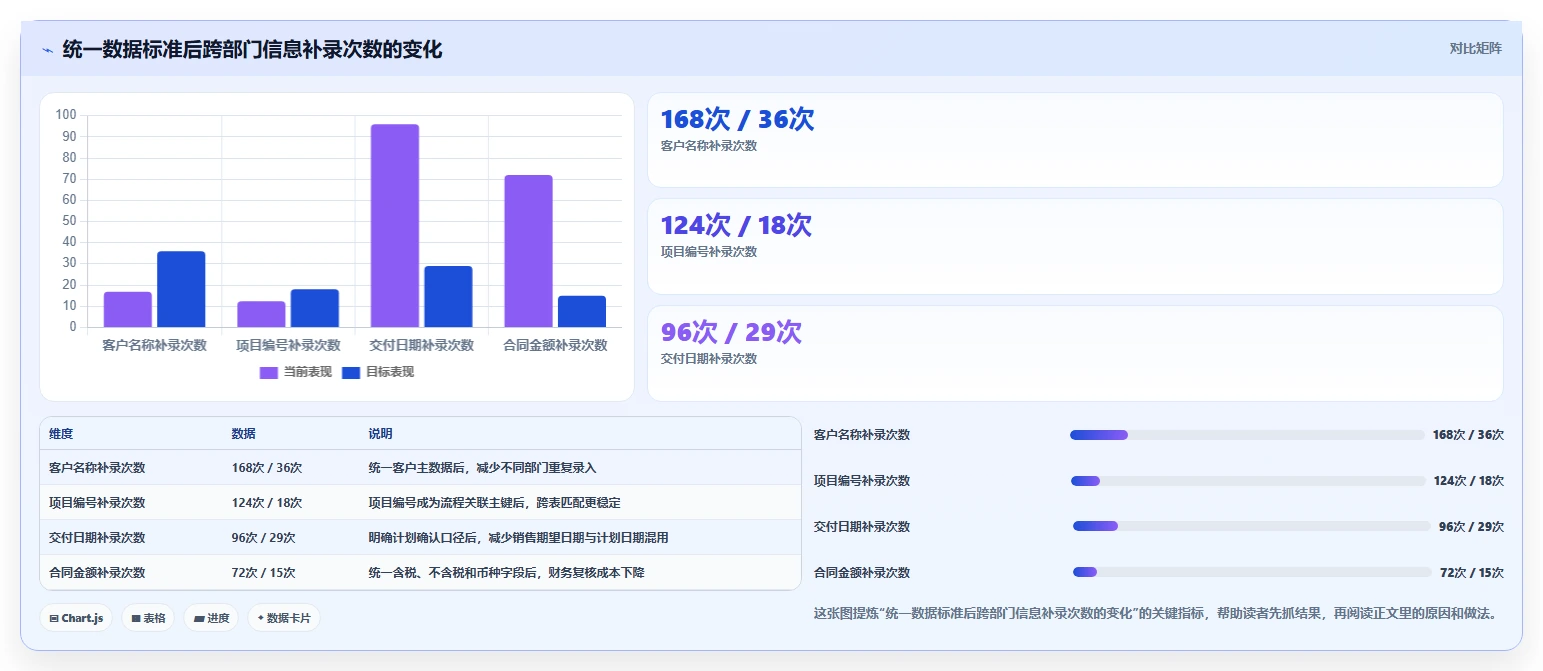Open the 168次 / 36次 data card
Image resolution: width=1543 pixels, height=671 pixels.
(x=1075, y=140)
